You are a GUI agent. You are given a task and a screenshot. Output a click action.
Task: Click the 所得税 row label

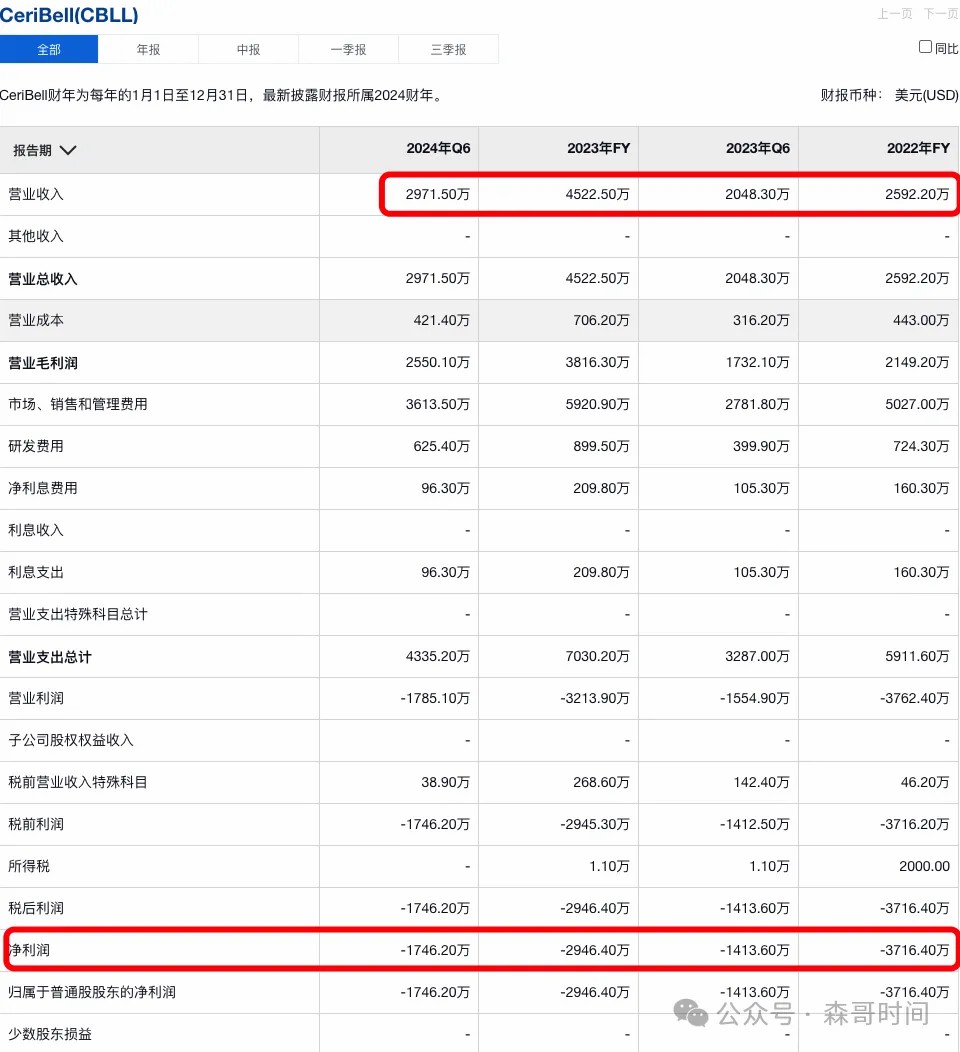point(29,866)
